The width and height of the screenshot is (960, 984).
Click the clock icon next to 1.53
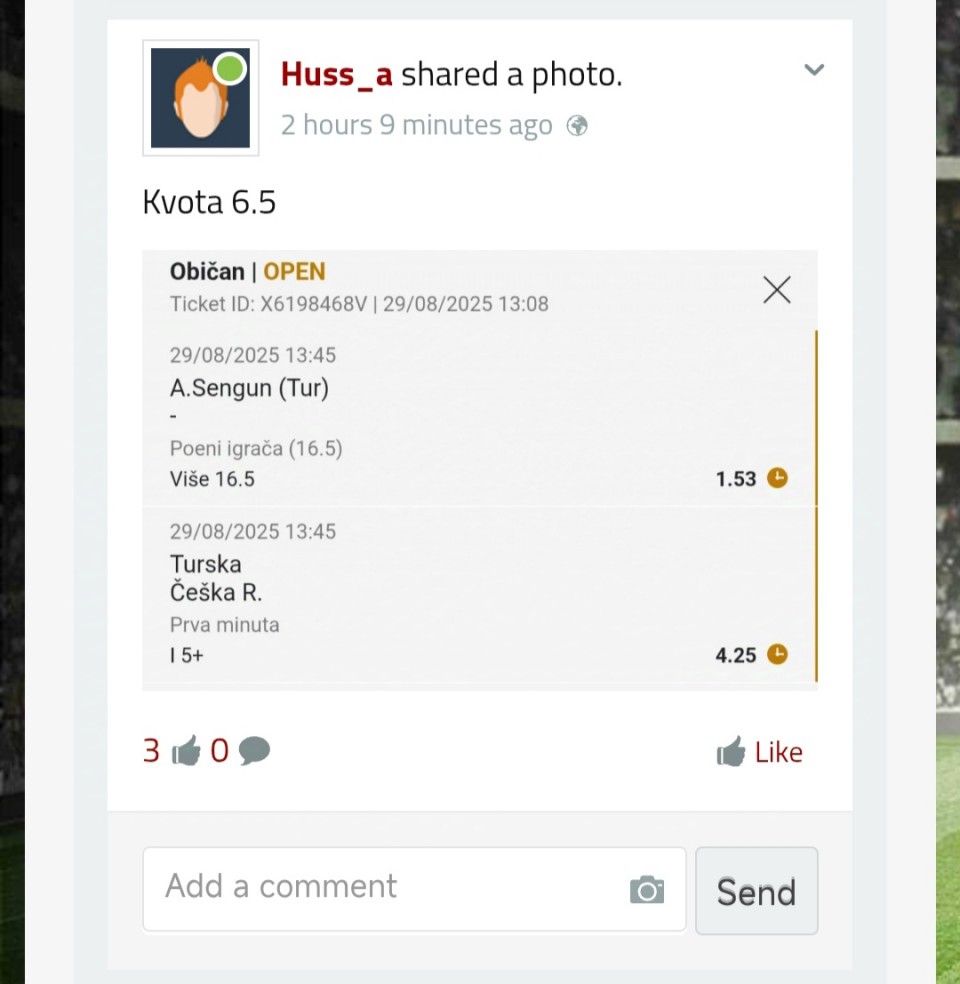(777, 478)
